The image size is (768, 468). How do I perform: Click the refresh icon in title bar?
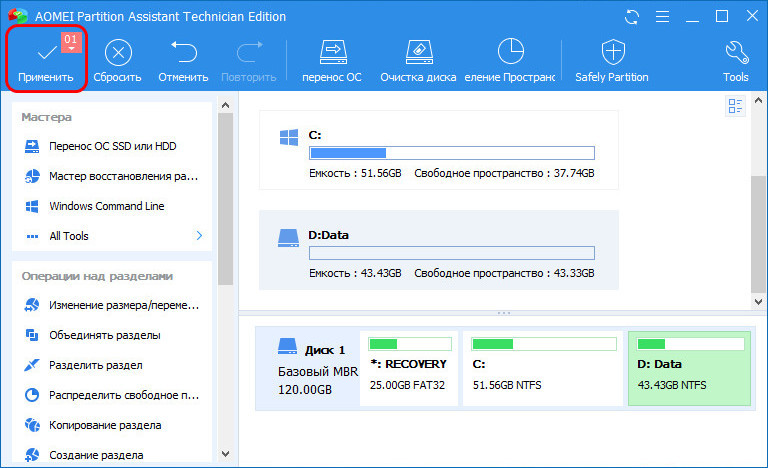[x=632, y=17]
